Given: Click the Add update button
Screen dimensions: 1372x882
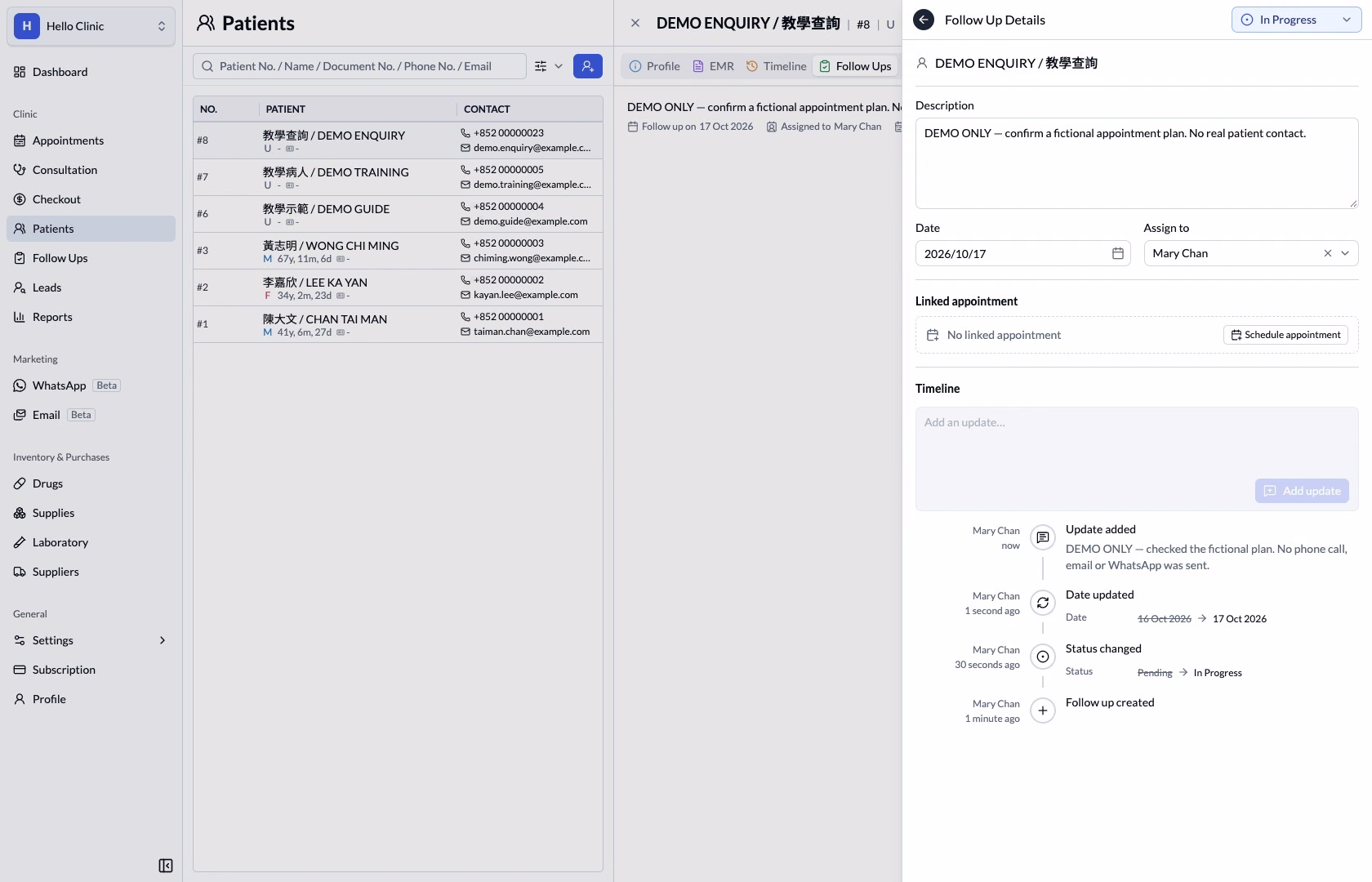Looking at the screenshot, I should [1302, 491].
